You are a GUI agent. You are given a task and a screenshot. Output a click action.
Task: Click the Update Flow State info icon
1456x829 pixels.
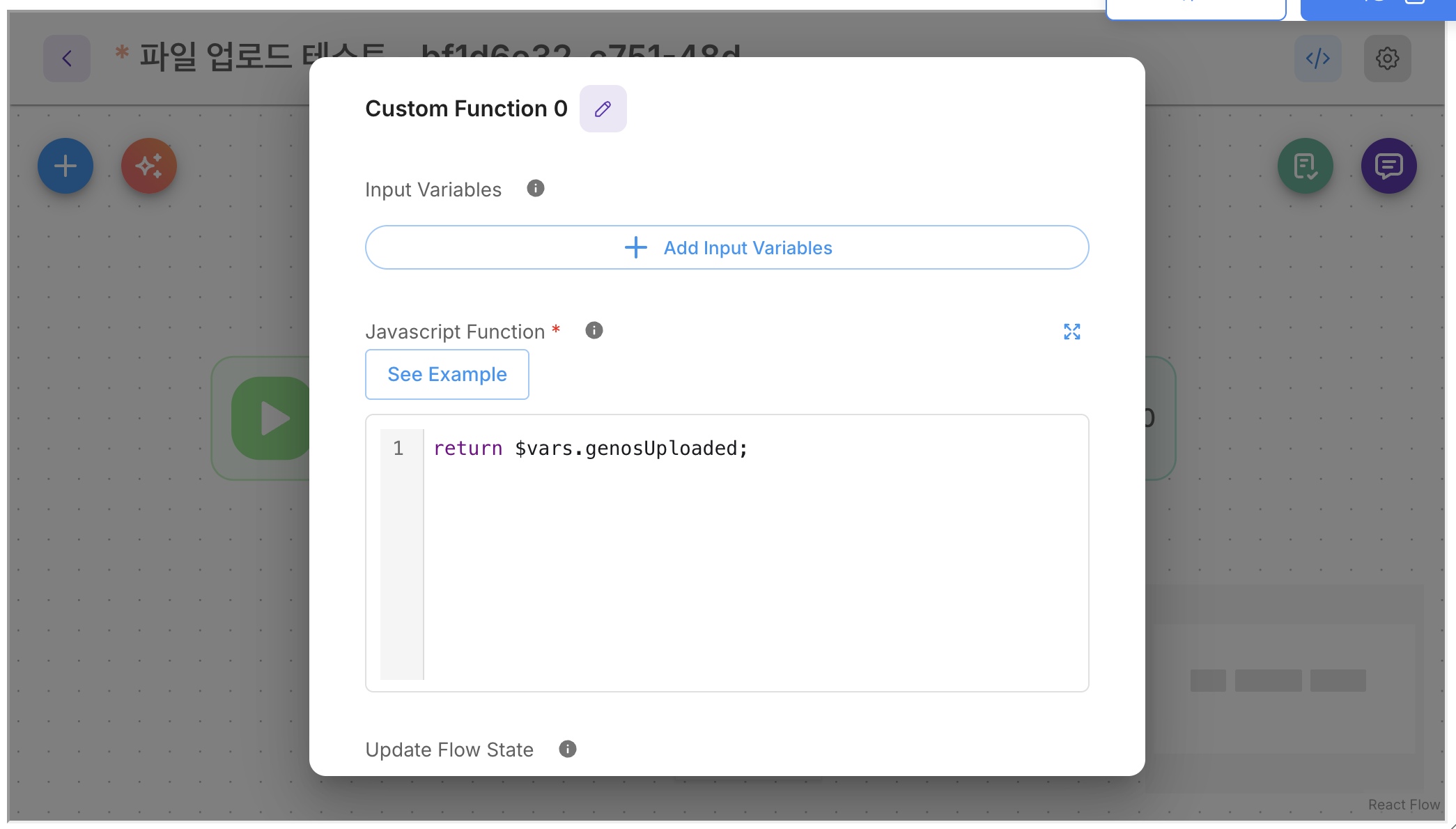(567, 749)
